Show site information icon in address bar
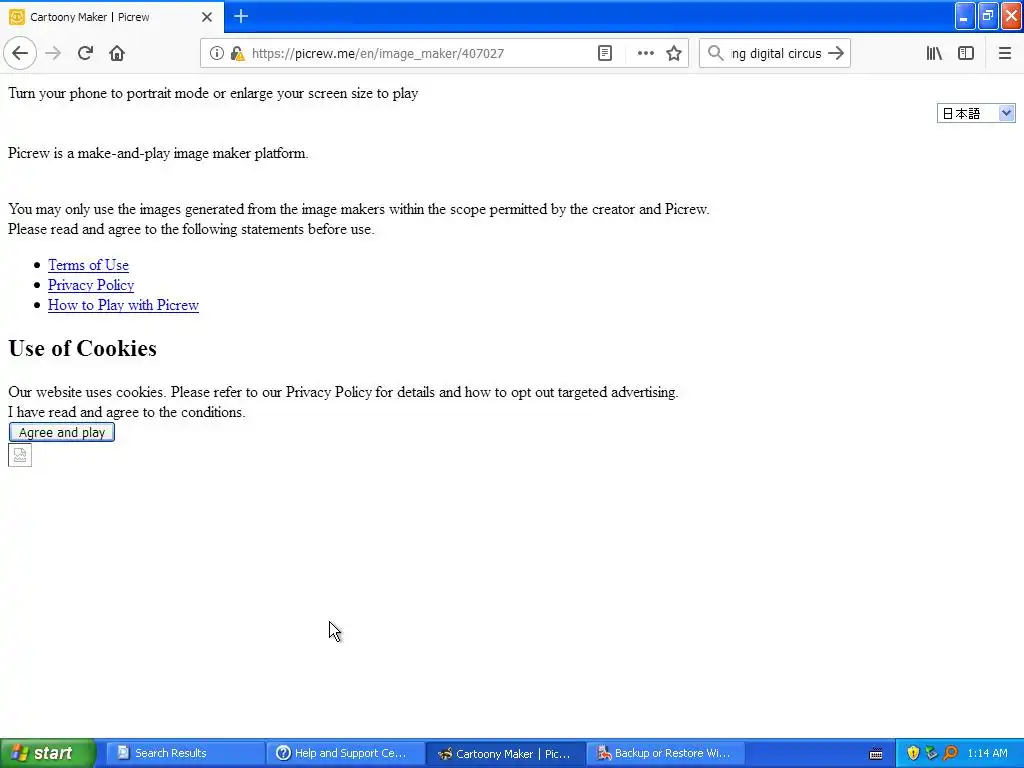The image size is (1024, 768). click(216, 53)
